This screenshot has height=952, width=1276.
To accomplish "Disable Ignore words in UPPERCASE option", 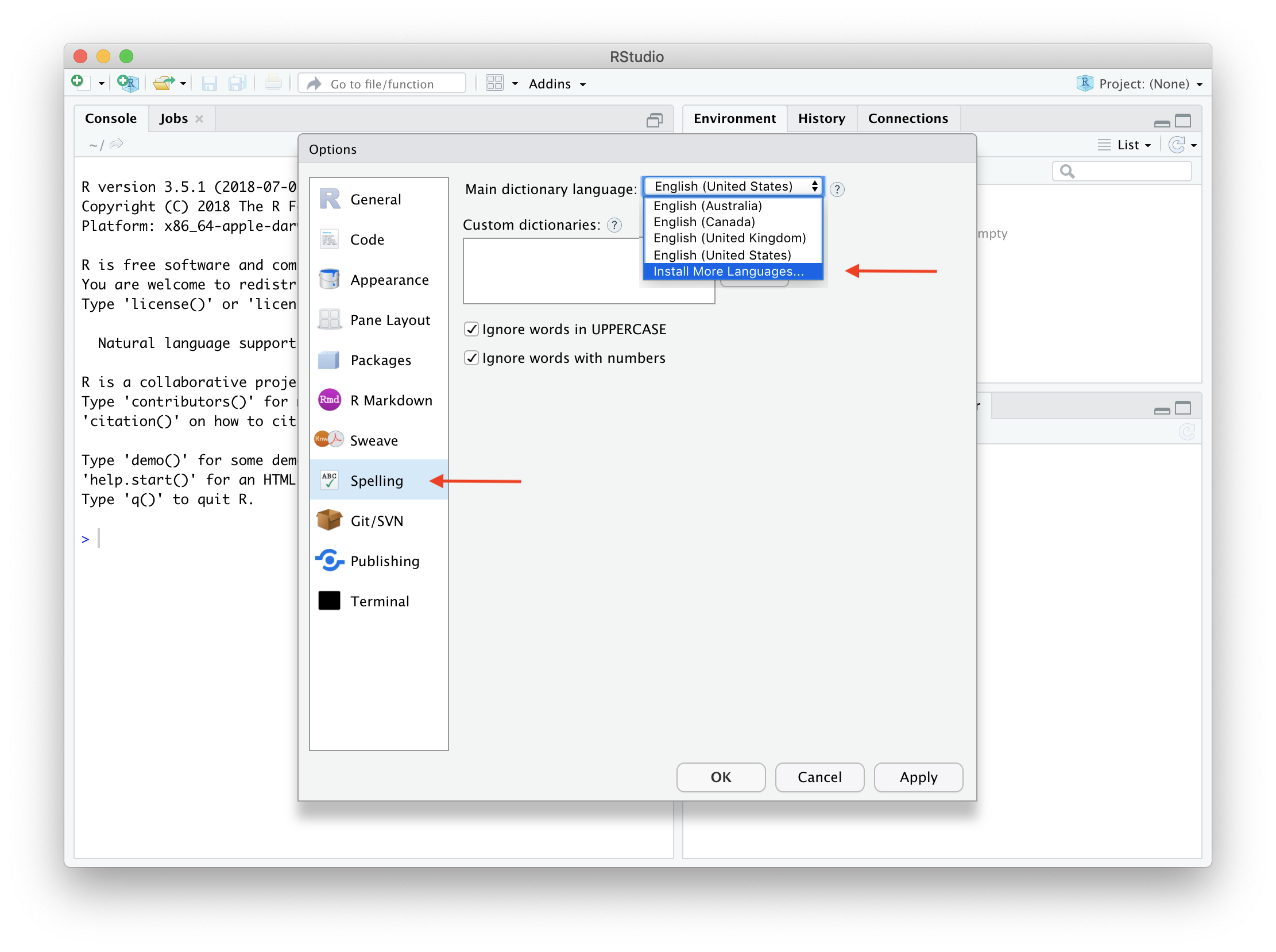I will click(x=470, y=329).
